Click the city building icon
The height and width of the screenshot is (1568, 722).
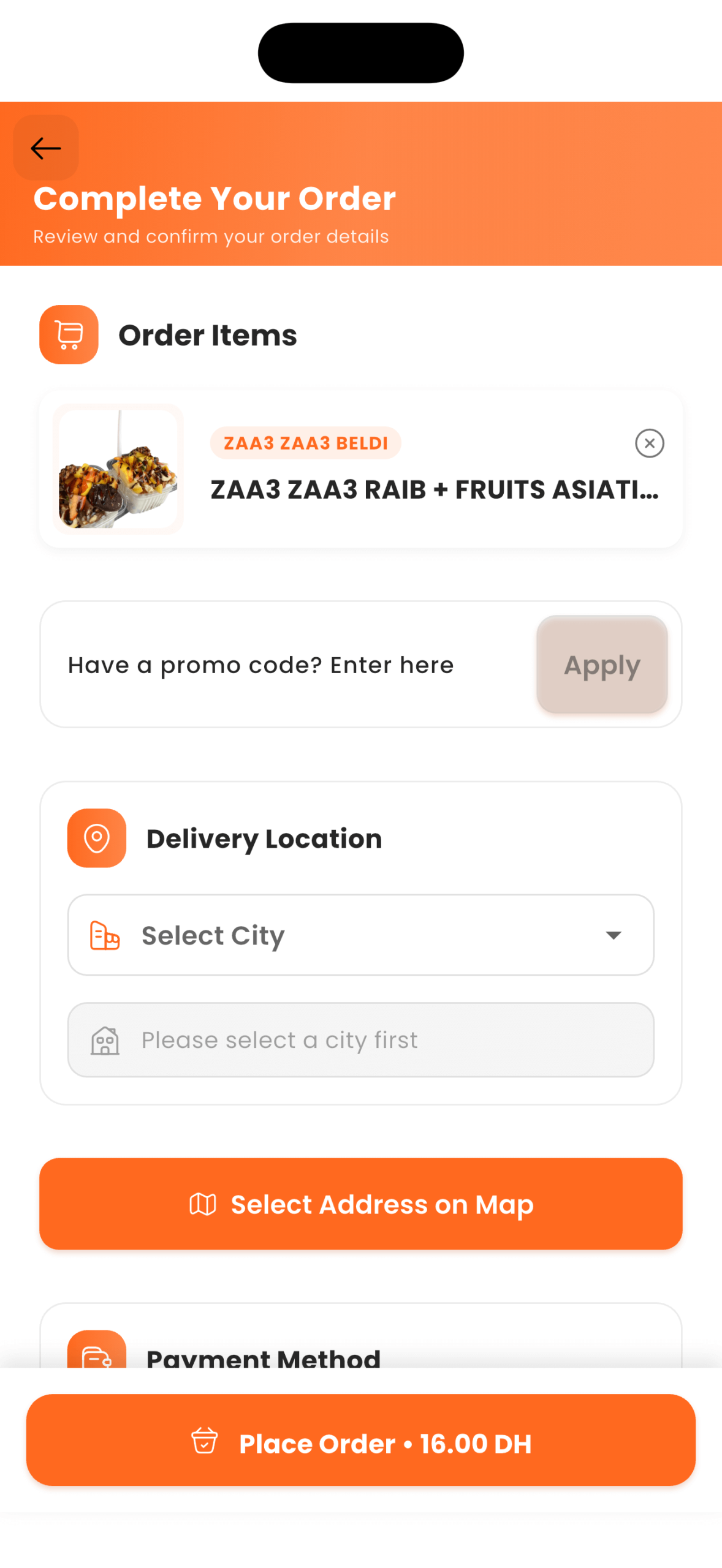coord(105,935)
